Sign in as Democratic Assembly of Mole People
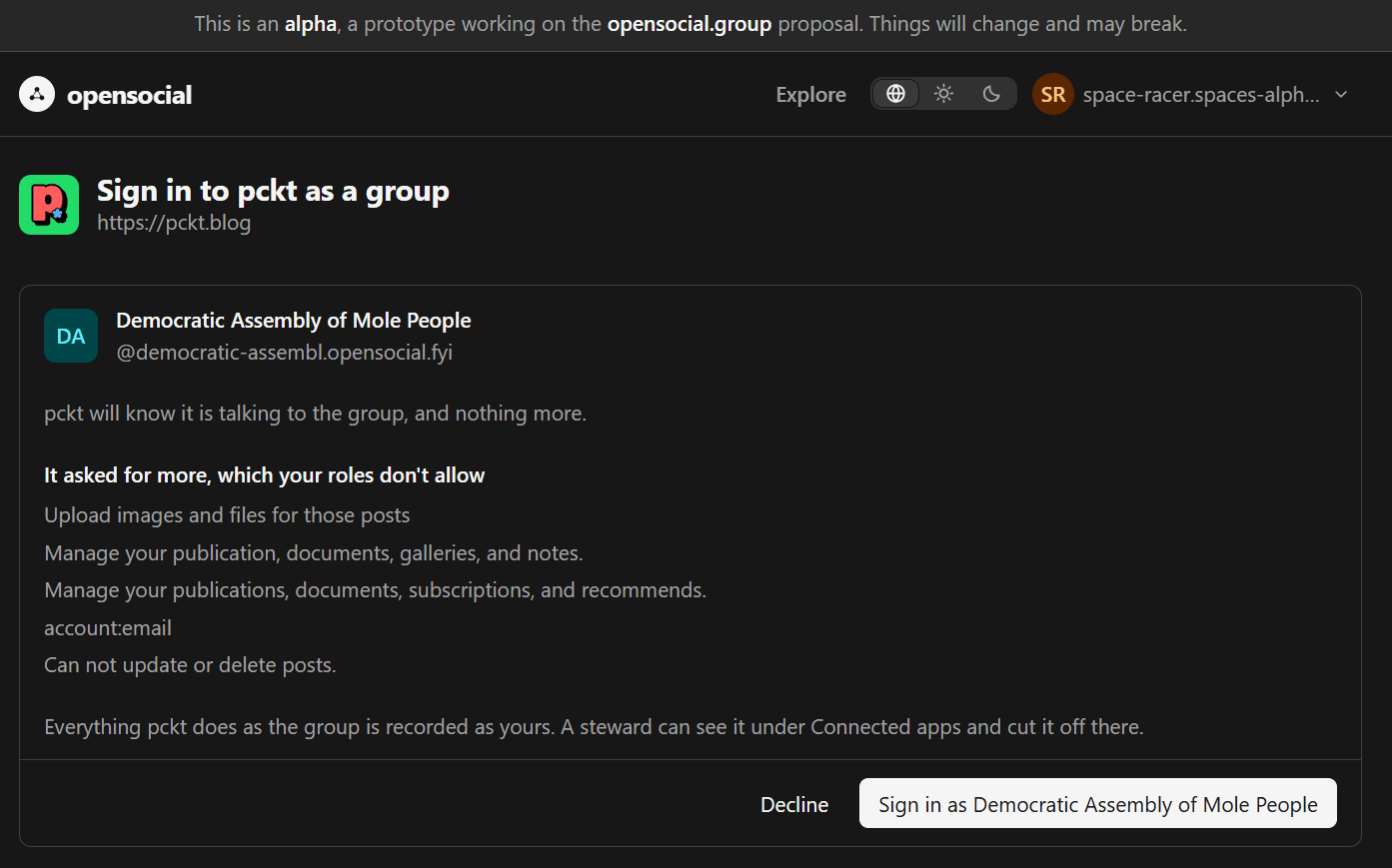The height and width of the screenshot is (868, 1392). (1098, 803)
